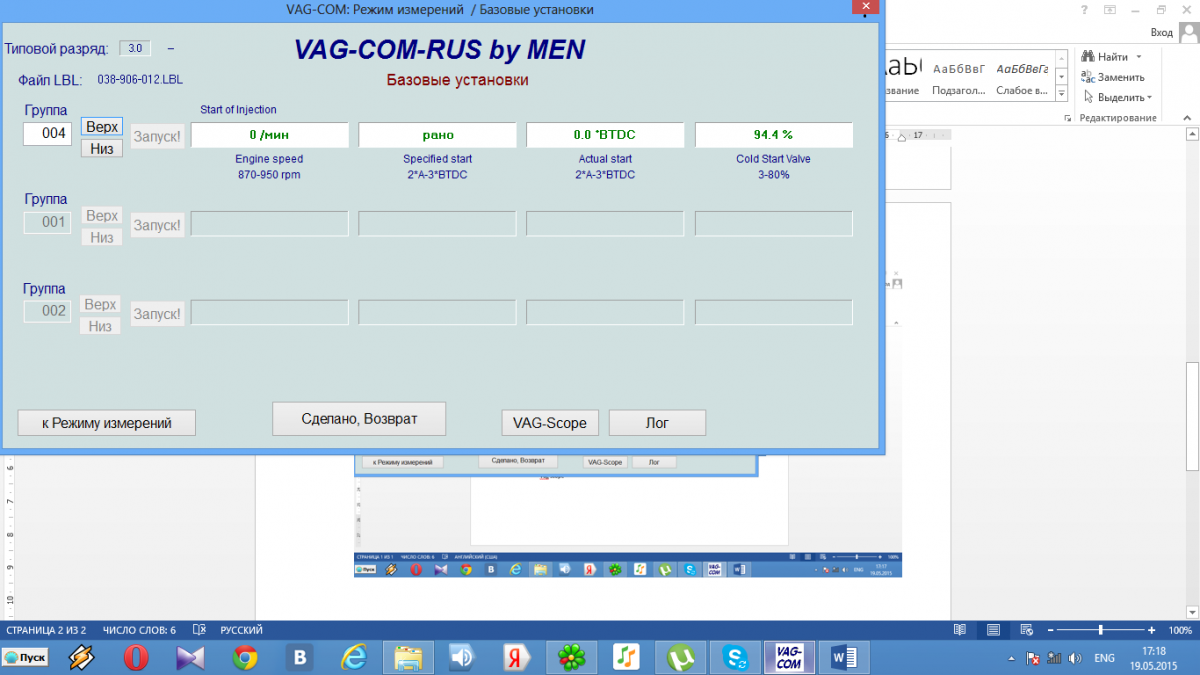Zoom out with minus button in Word
The height and width of the screenshot is (675, 1200).
click(1049, 630)
